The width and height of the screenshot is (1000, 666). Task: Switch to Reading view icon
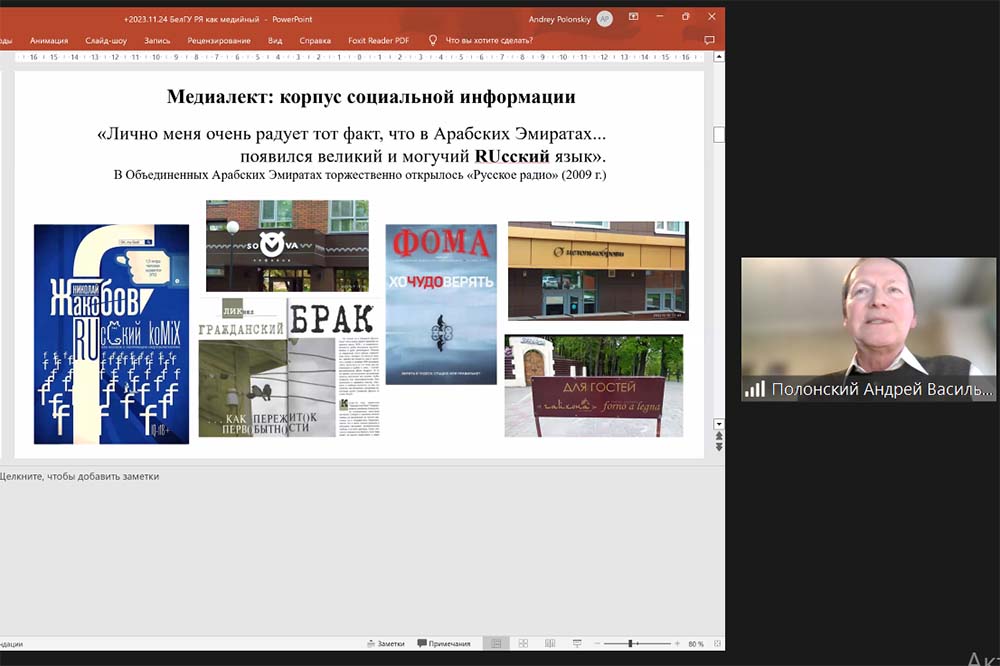(x=549, y=643)
